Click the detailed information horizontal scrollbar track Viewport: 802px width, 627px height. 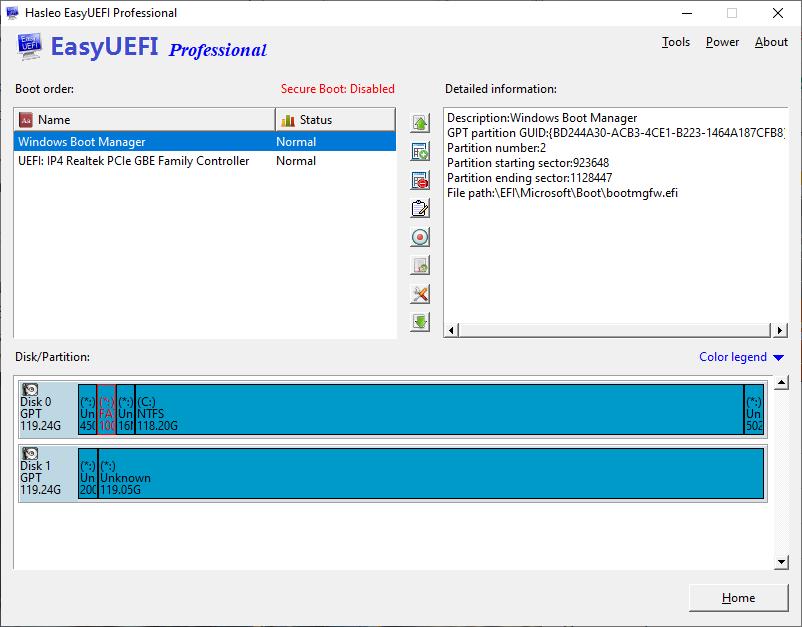pyautogui.click(x=614, y=330)
